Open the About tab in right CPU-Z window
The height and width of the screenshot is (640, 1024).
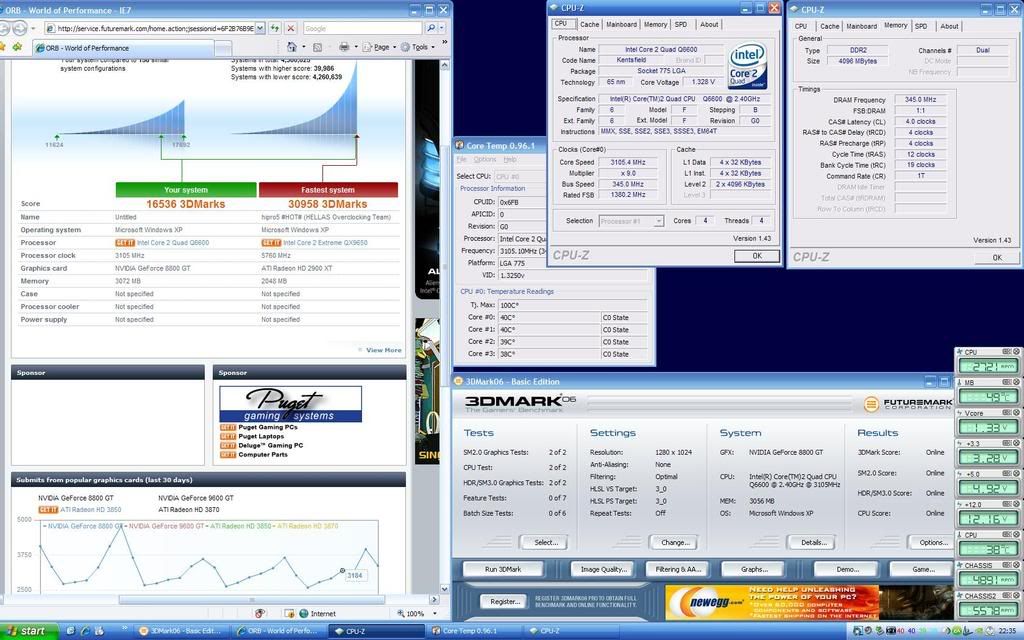point(950,26)
